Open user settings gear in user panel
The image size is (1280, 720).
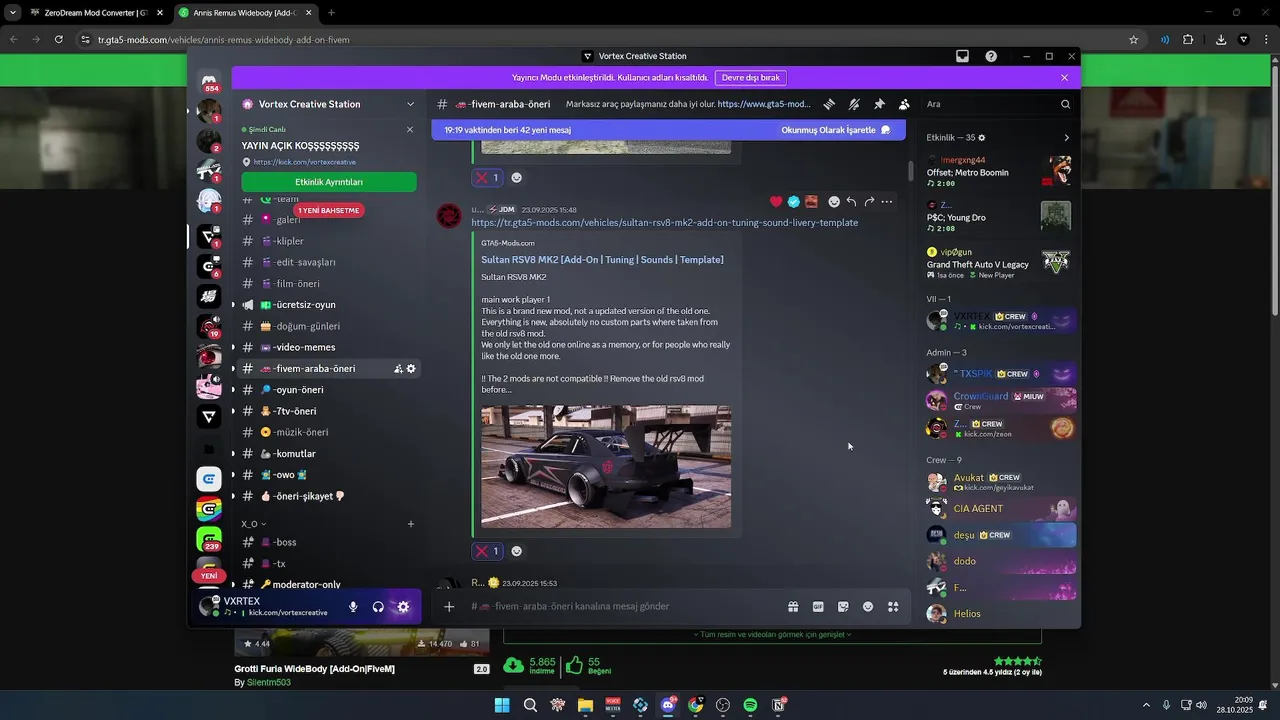(x=403, y=606)
